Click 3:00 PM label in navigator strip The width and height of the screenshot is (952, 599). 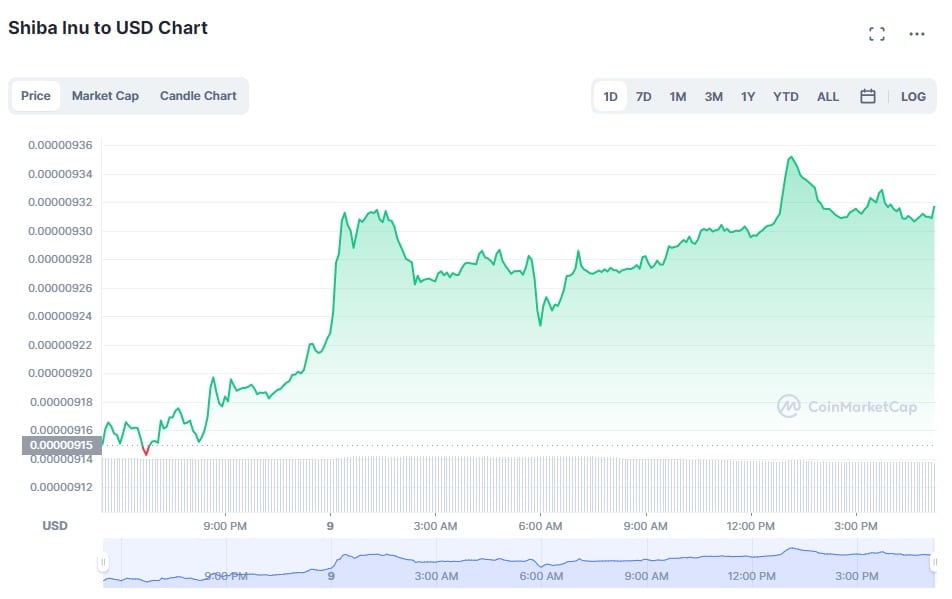click(x=857, y=576)
